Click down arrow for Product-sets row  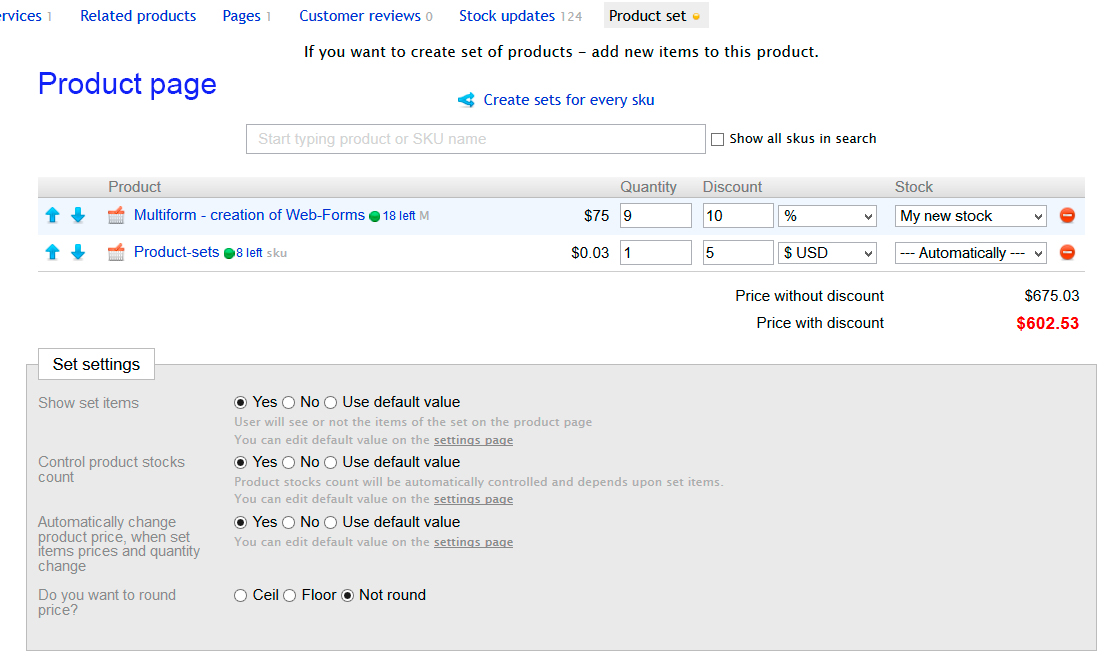tap(78, 253)
